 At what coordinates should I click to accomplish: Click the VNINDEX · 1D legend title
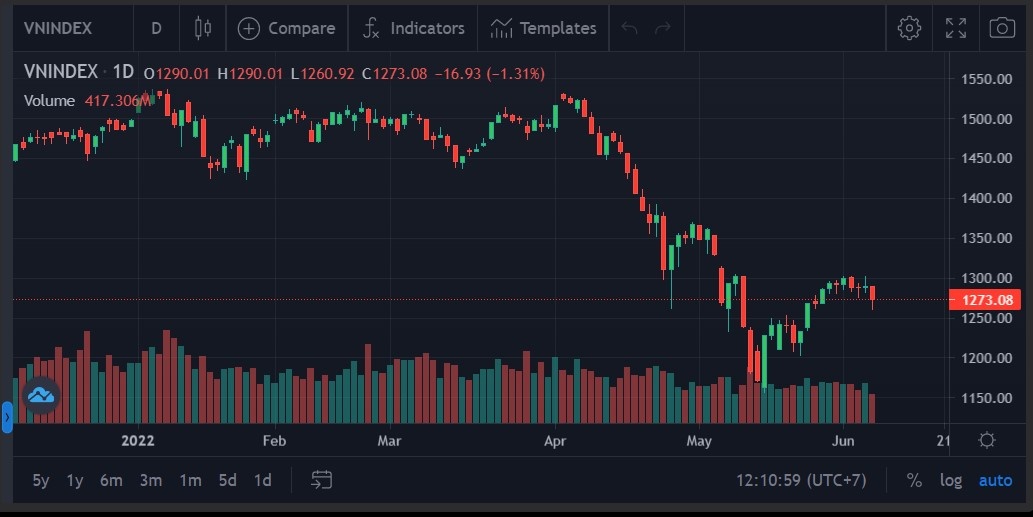79,72
